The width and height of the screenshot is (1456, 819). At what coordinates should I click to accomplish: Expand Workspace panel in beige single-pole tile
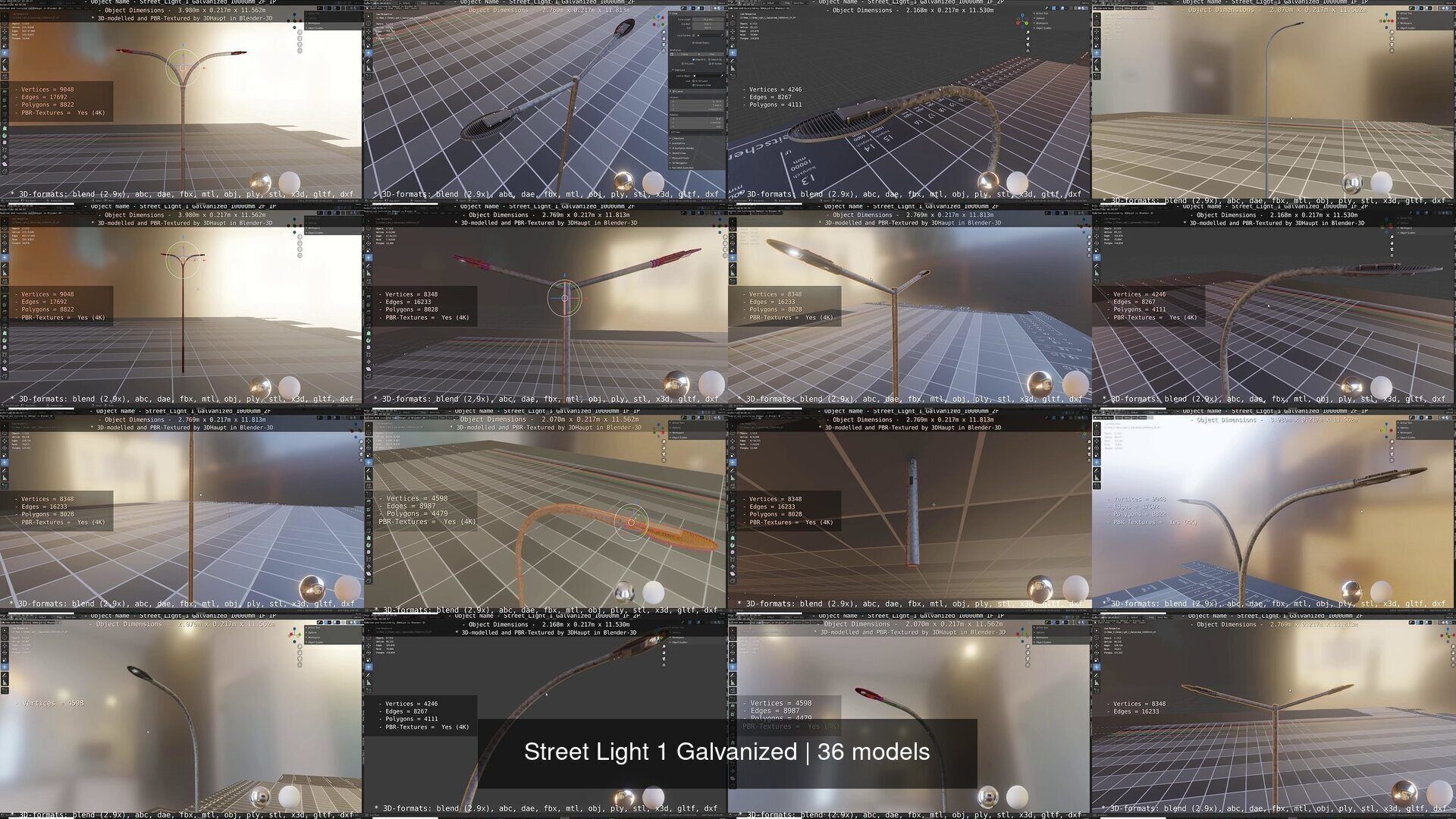(x=1405, y=23)
